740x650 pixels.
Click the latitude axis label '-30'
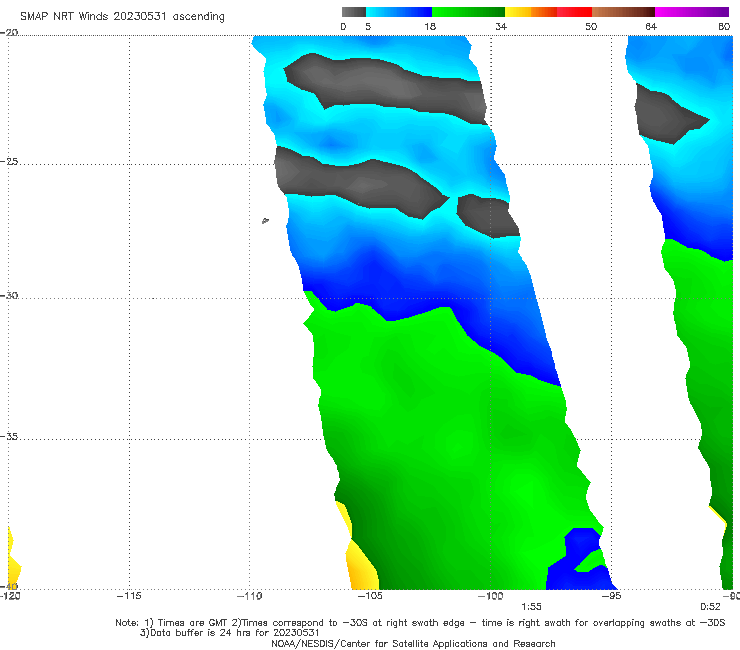point(9,295)
